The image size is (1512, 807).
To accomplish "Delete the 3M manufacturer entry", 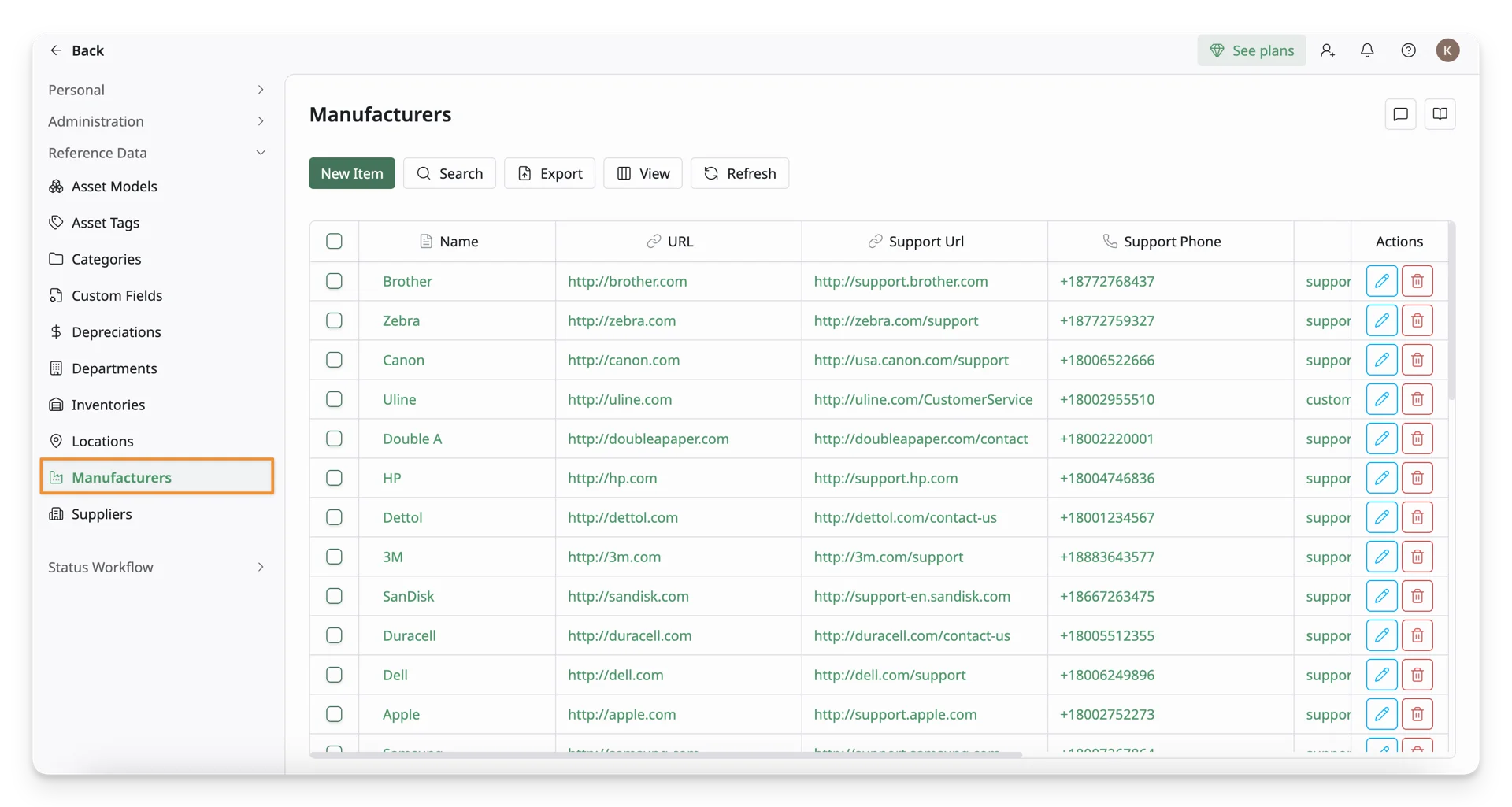I will click(x=1417, y=557).
